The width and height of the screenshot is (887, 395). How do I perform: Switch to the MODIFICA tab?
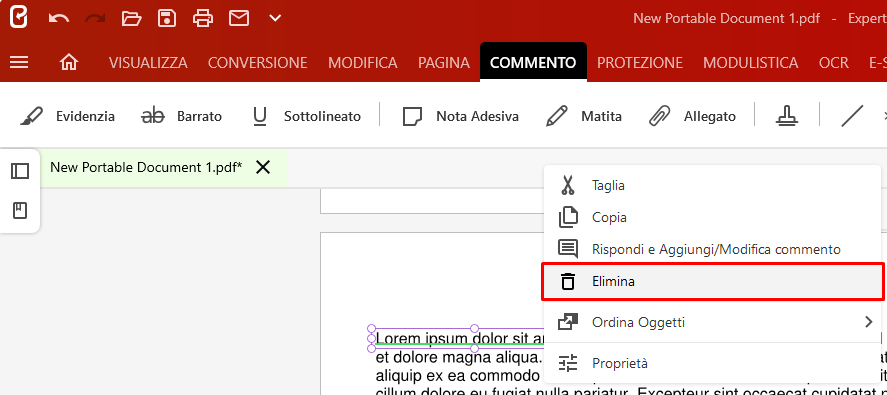point(363,62)
